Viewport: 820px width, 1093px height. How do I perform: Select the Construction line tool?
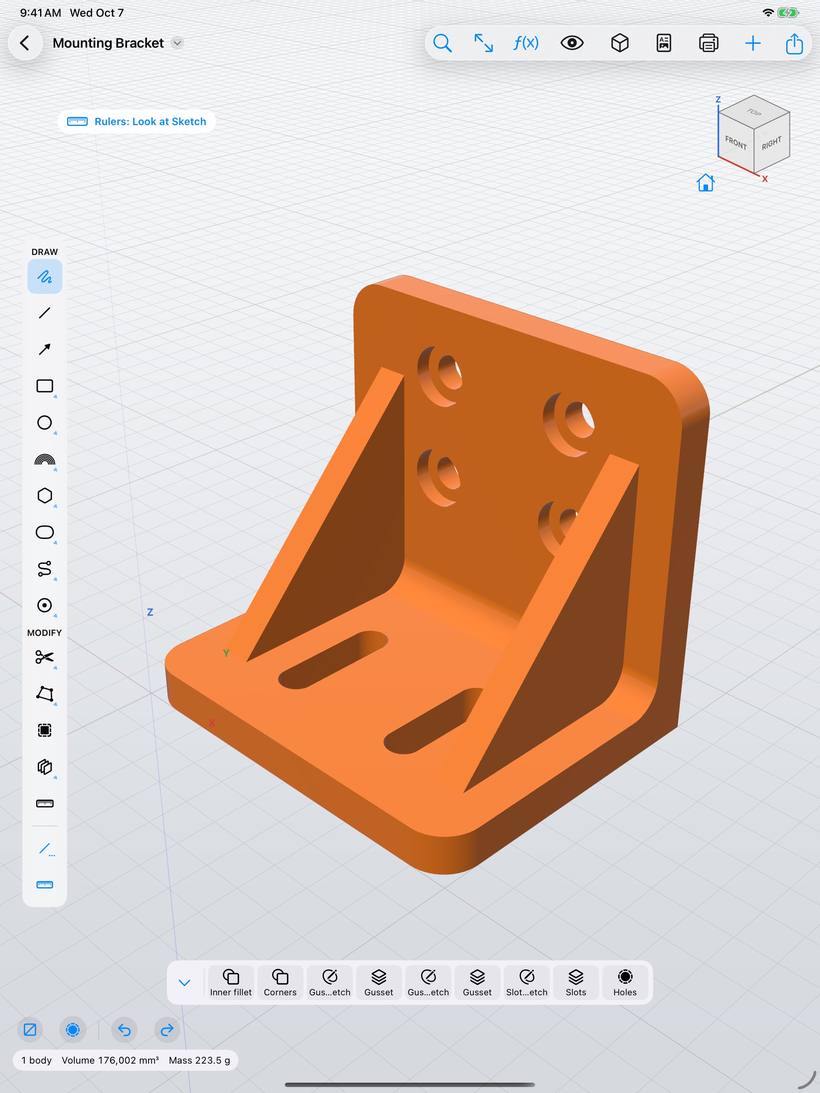click(x=45, y=848)
